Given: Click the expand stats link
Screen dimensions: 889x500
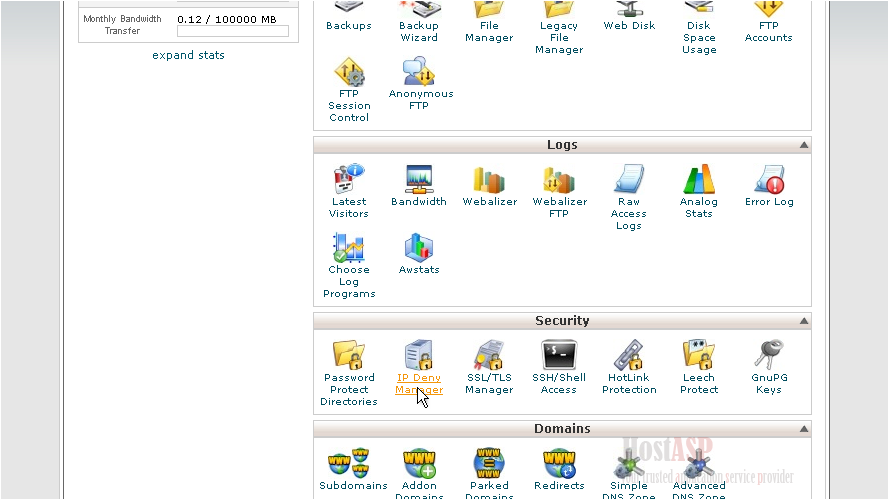Looking at the screenshot, I should (188, 55).
